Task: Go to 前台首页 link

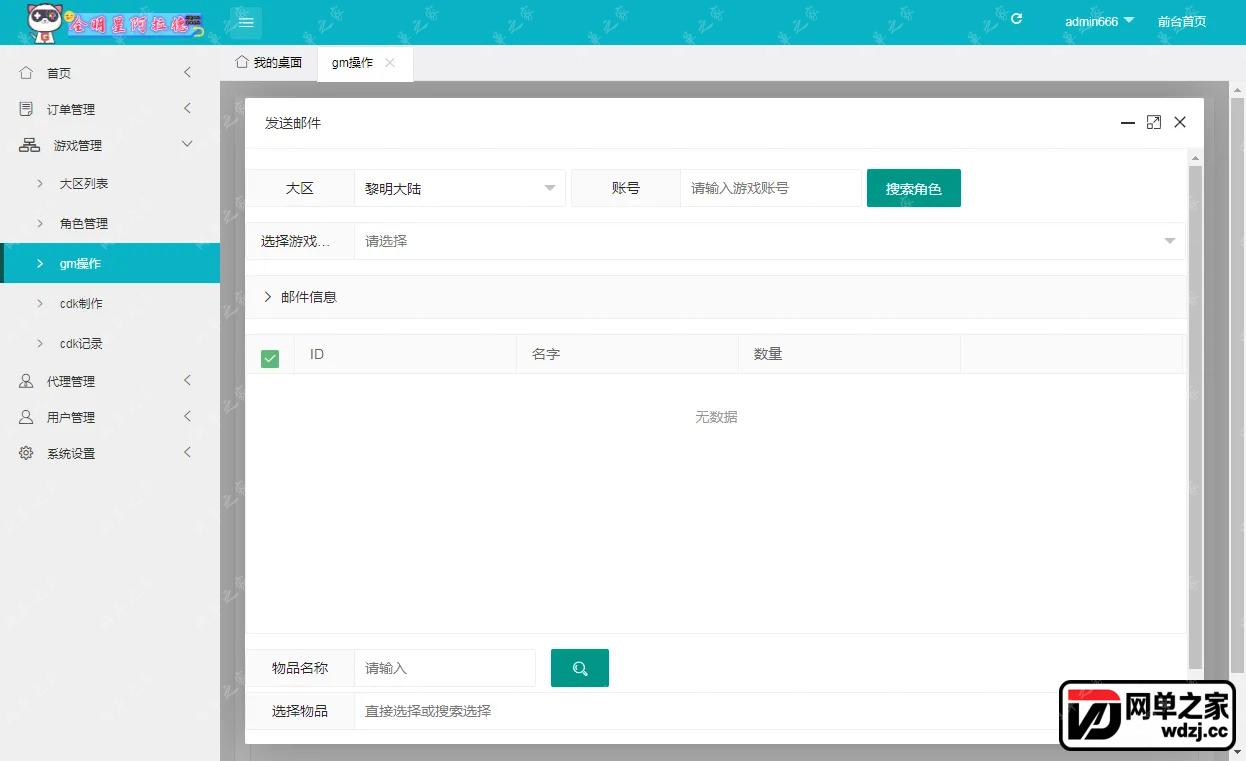Action: [1182, 21]
